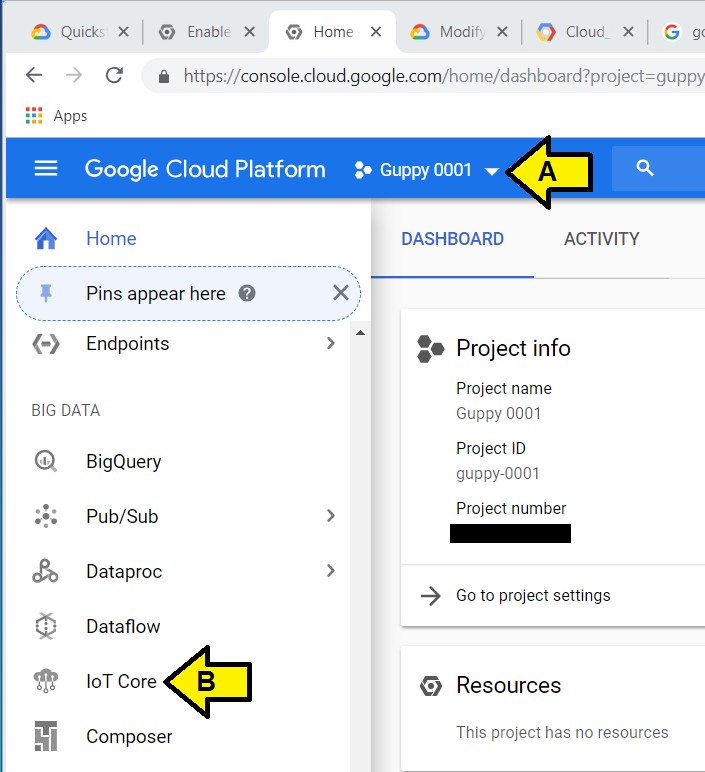
Task: Click the pin icon in Pins appear here
Action: [x=46, y=293]
